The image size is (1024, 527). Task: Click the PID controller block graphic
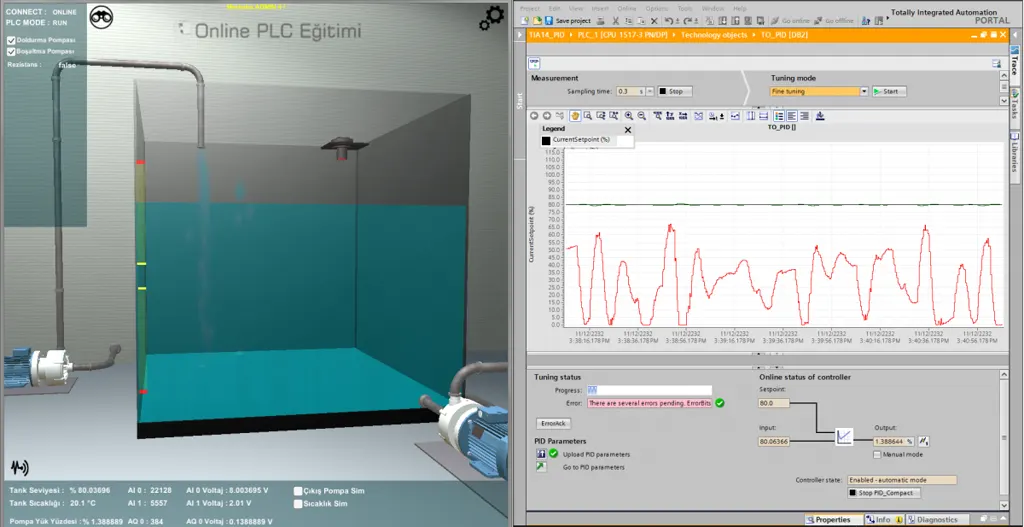[844, 436]
